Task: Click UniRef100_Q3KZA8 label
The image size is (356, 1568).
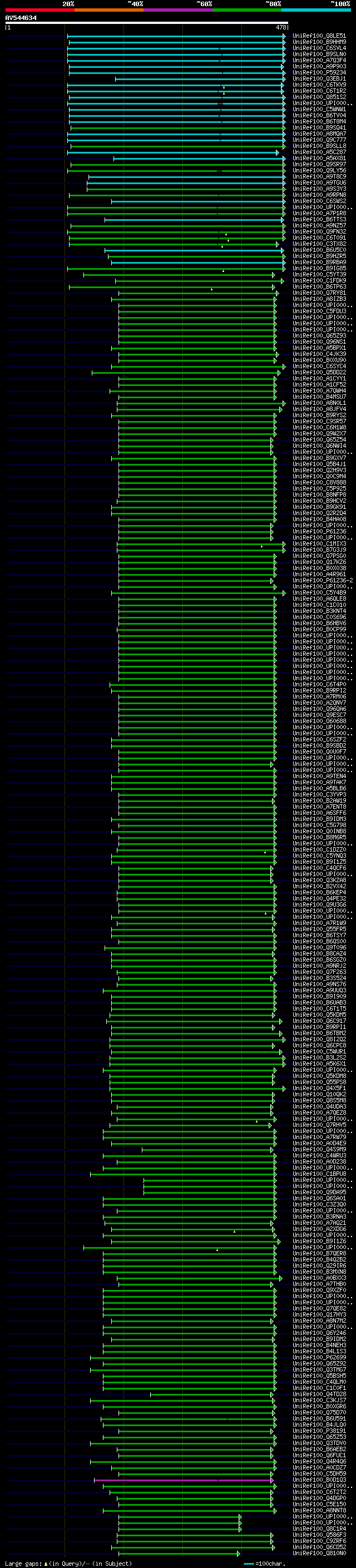Action: click(x=319, y=881)
